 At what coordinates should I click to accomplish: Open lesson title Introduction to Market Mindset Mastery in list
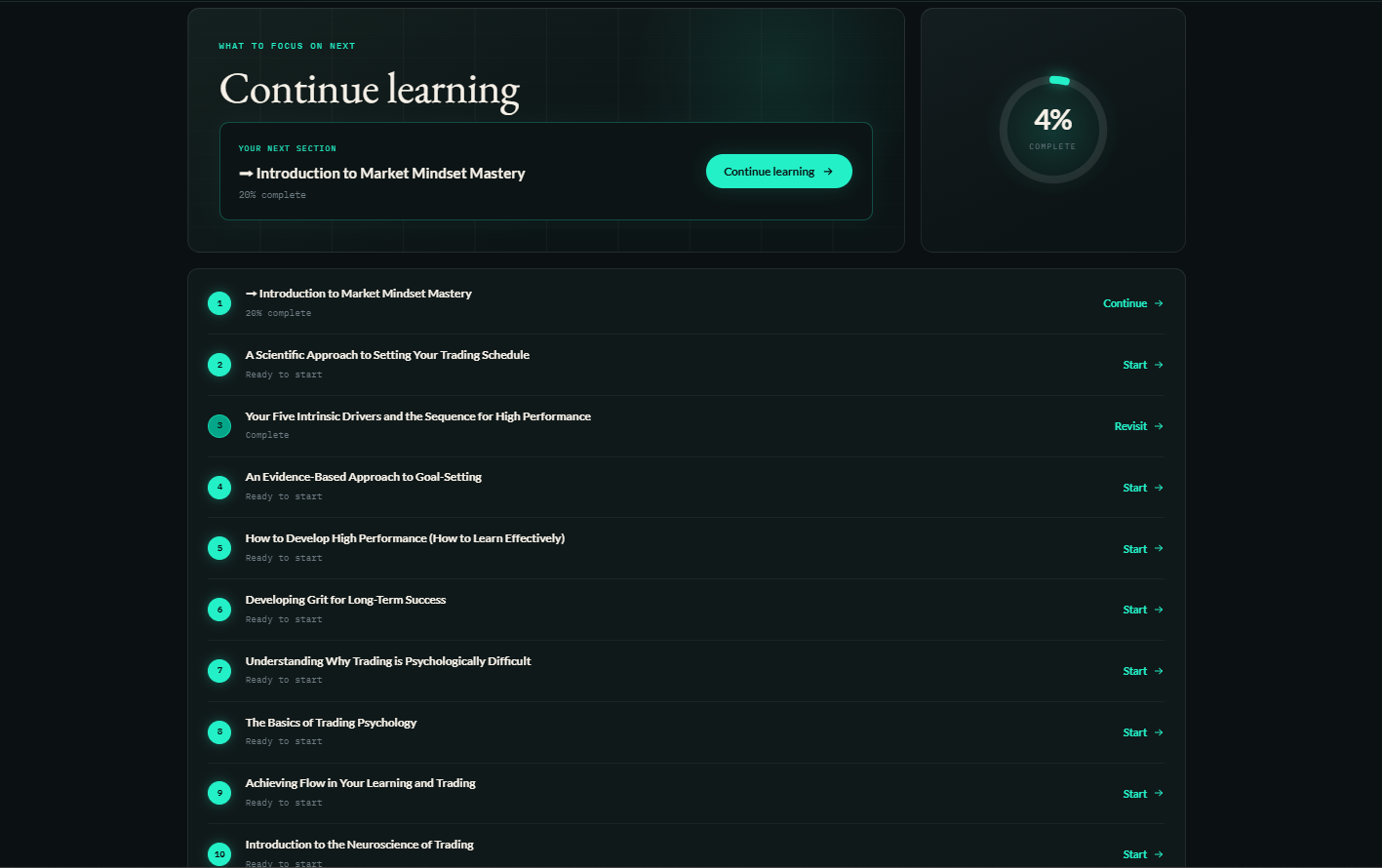[x=359, y=294]
